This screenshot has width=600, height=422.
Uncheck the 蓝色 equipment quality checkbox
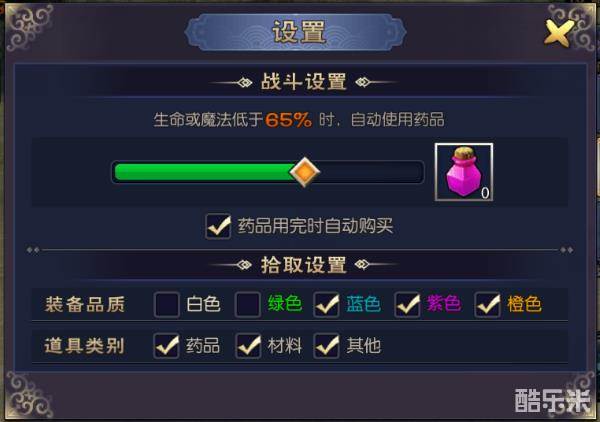click(x=326, y=305)
